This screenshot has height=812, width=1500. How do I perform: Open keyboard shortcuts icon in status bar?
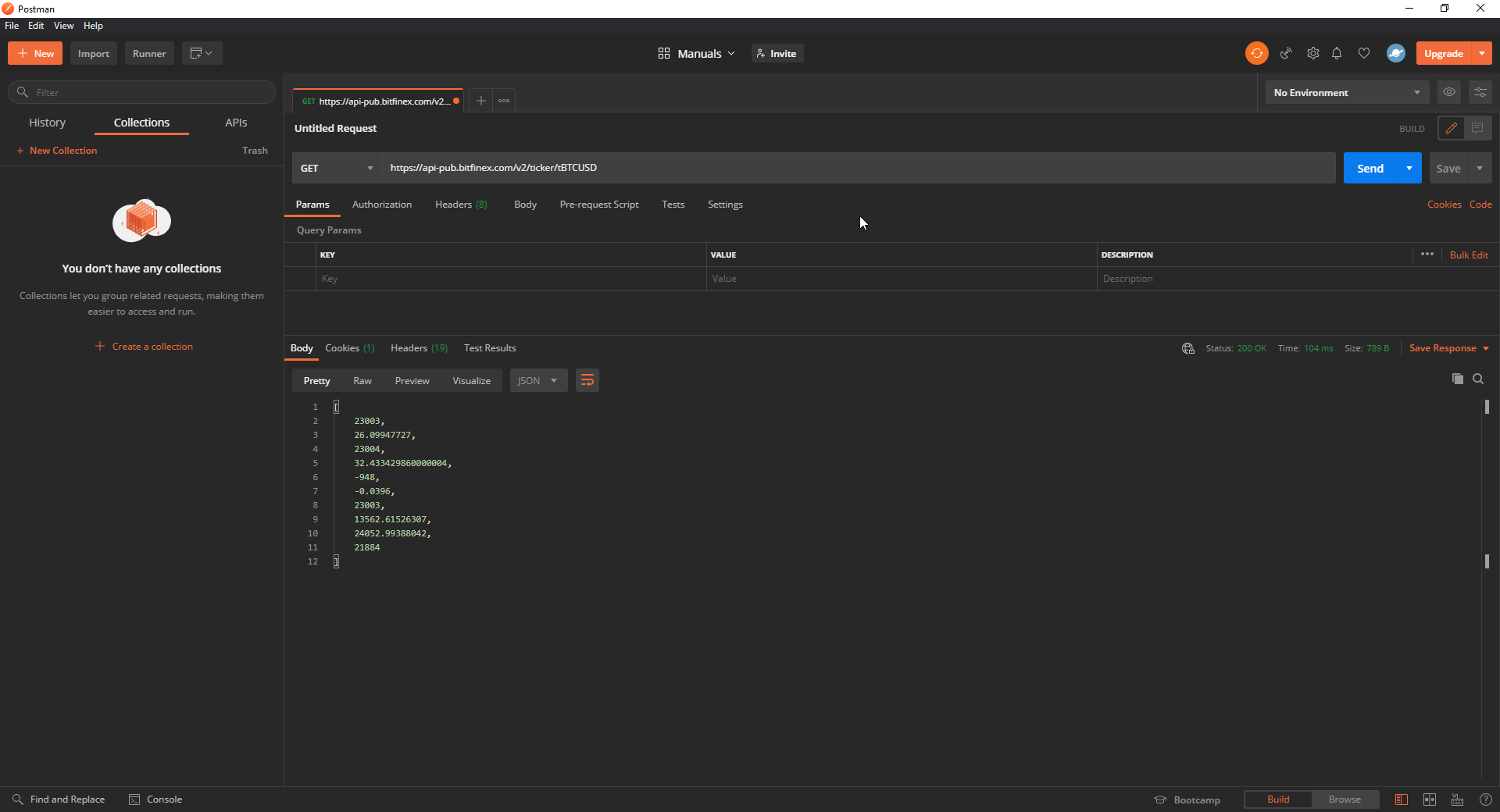pos(1458,800)
